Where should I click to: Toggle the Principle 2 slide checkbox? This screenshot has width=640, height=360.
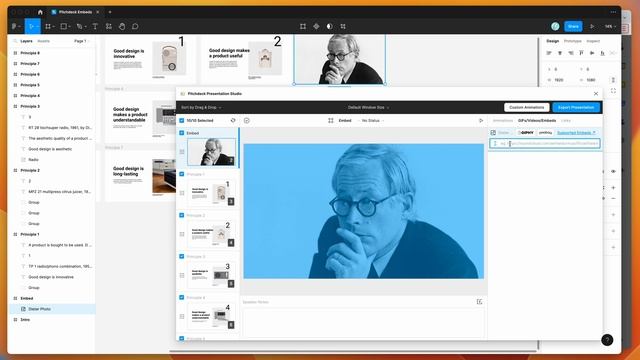pyautogui.click(x=182, y=215)
